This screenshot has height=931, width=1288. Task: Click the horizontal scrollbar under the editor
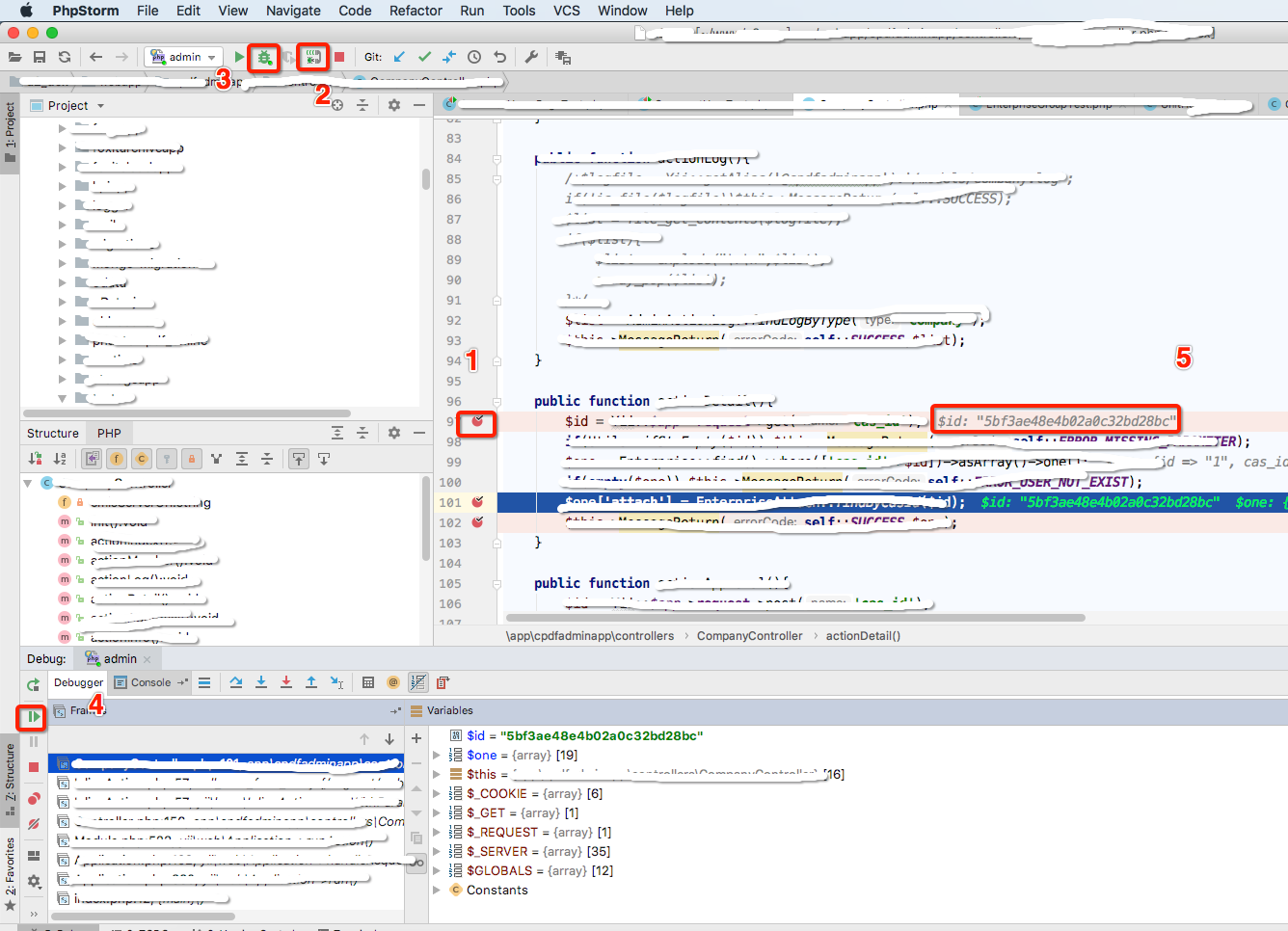coord(795,618)
